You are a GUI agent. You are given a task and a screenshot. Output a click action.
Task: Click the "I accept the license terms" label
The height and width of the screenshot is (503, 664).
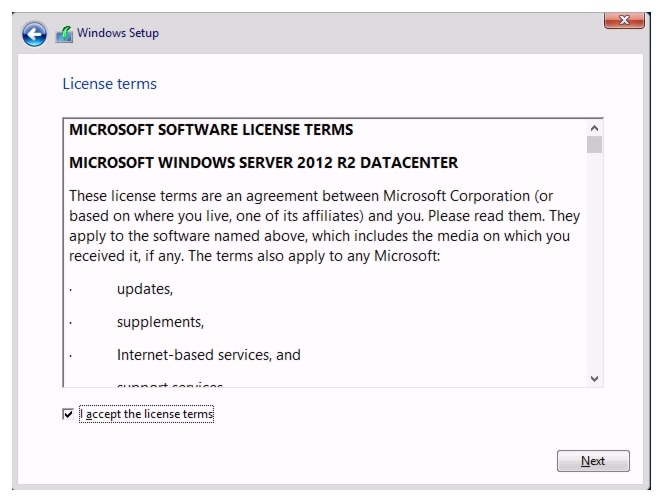coord(147,414)
